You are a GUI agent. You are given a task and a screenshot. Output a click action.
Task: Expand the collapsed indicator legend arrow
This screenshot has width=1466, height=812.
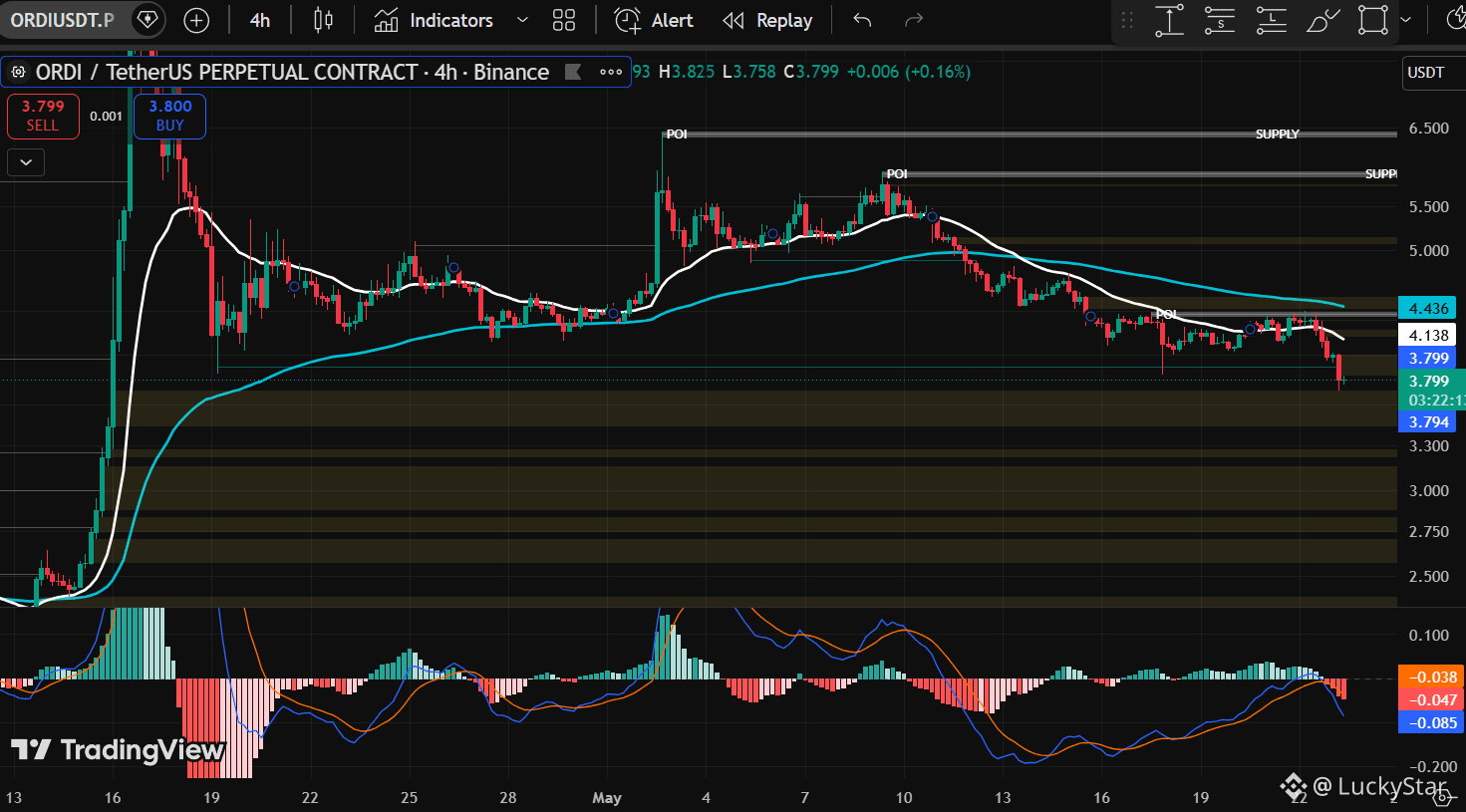click(x=26, y=161)
